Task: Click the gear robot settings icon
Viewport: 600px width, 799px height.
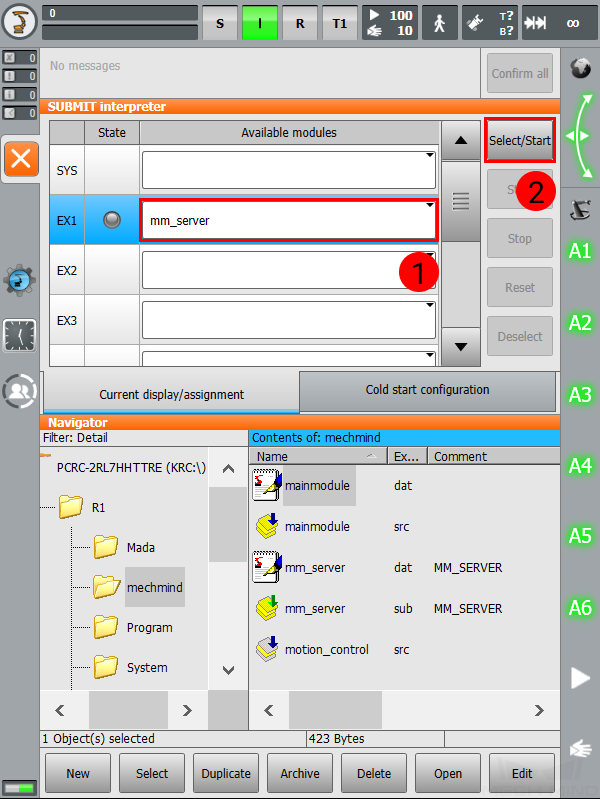Action: tap(19, 280)
